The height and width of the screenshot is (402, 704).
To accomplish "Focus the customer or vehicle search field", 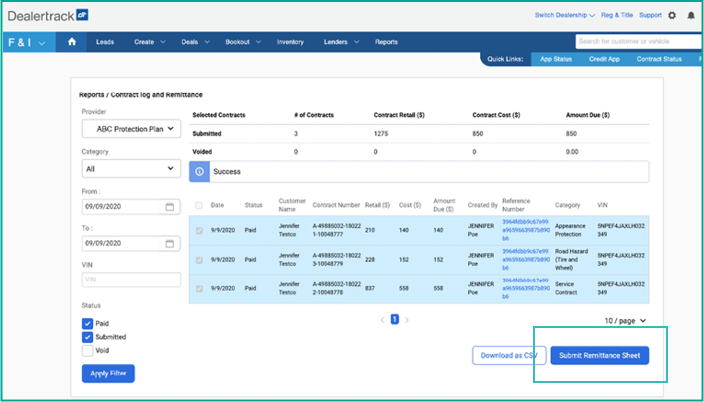I will [639, 41].
